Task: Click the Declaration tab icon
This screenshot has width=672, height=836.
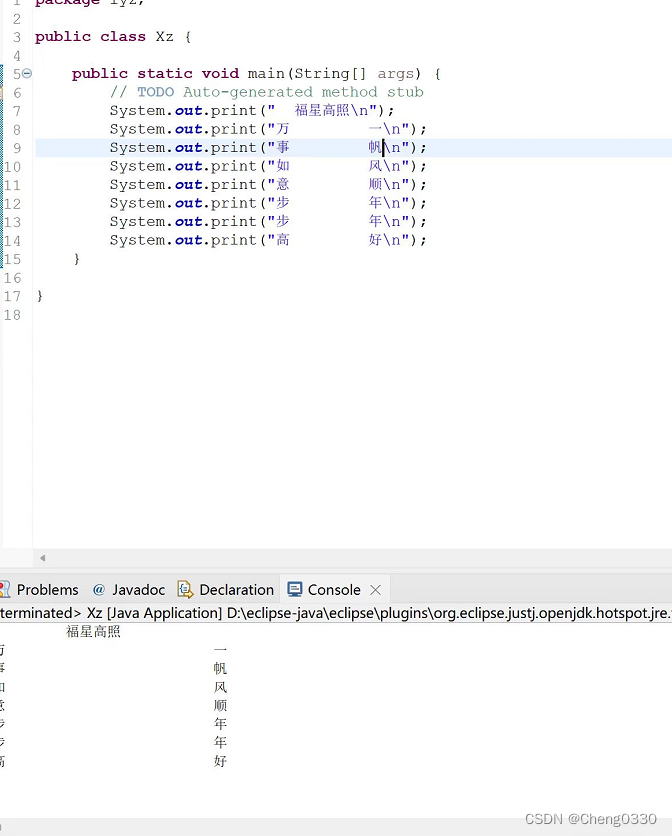Action: pyautogui.click(x=185, y=590)
